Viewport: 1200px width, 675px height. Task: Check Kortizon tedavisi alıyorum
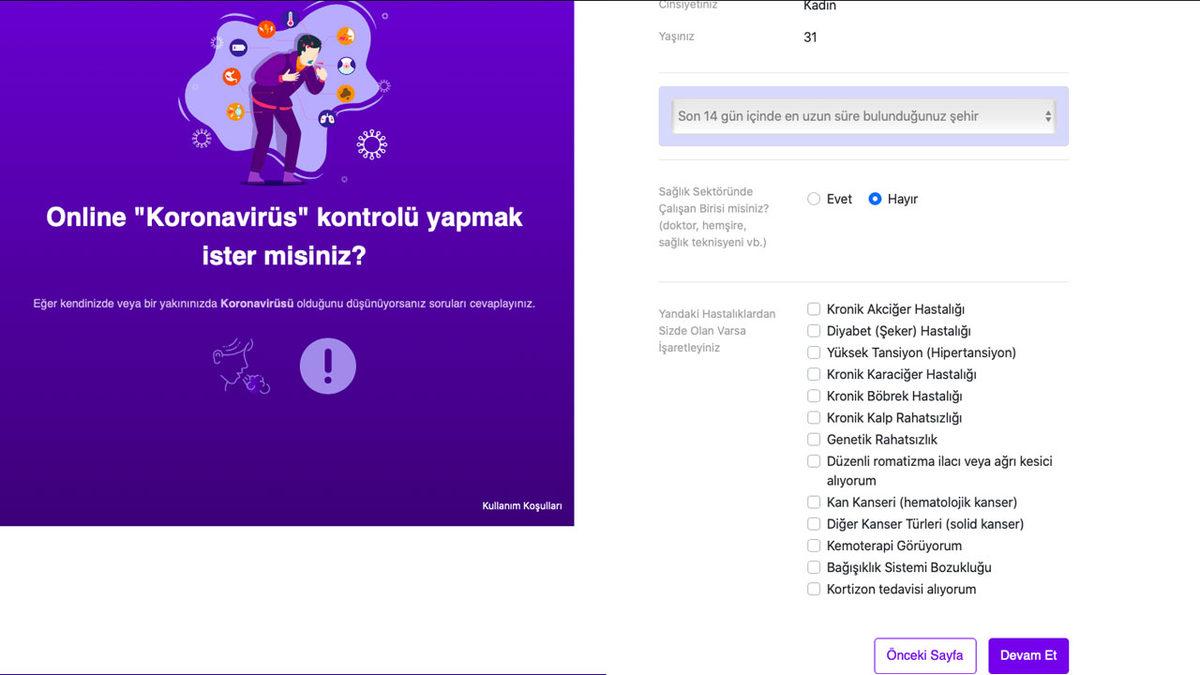tap(814, 589)
